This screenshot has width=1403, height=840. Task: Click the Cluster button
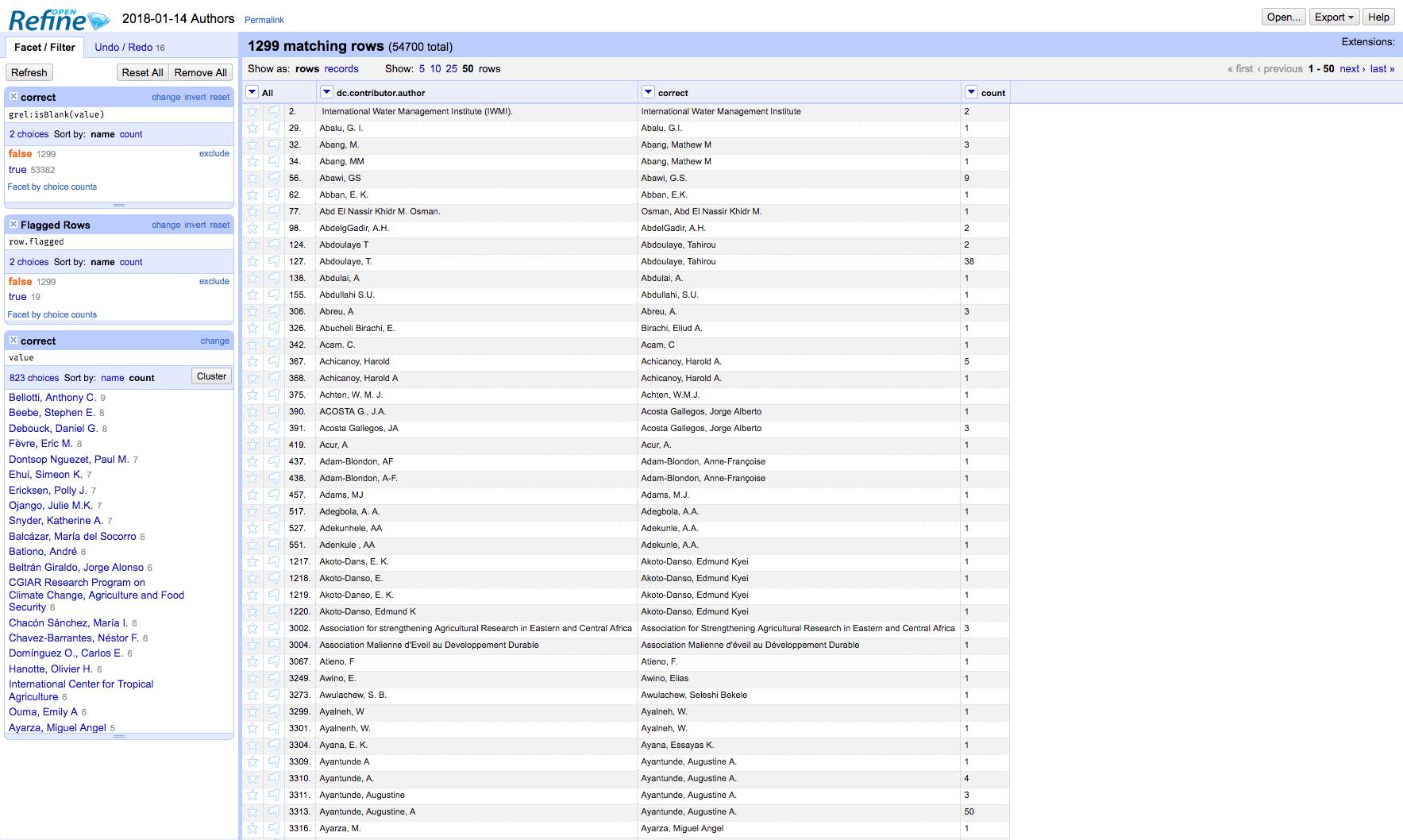(211, 376)
